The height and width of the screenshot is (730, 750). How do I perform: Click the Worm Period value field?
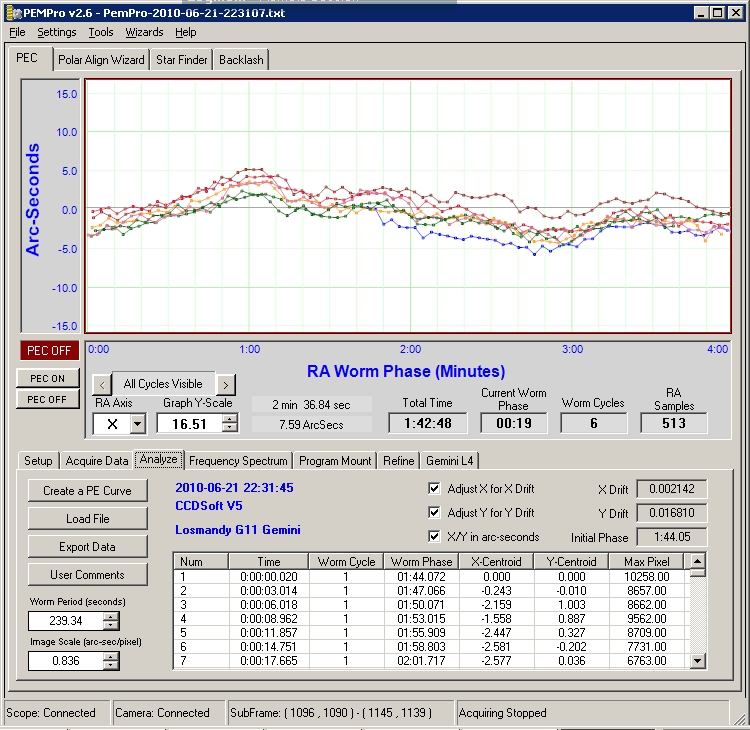[66, 621]
